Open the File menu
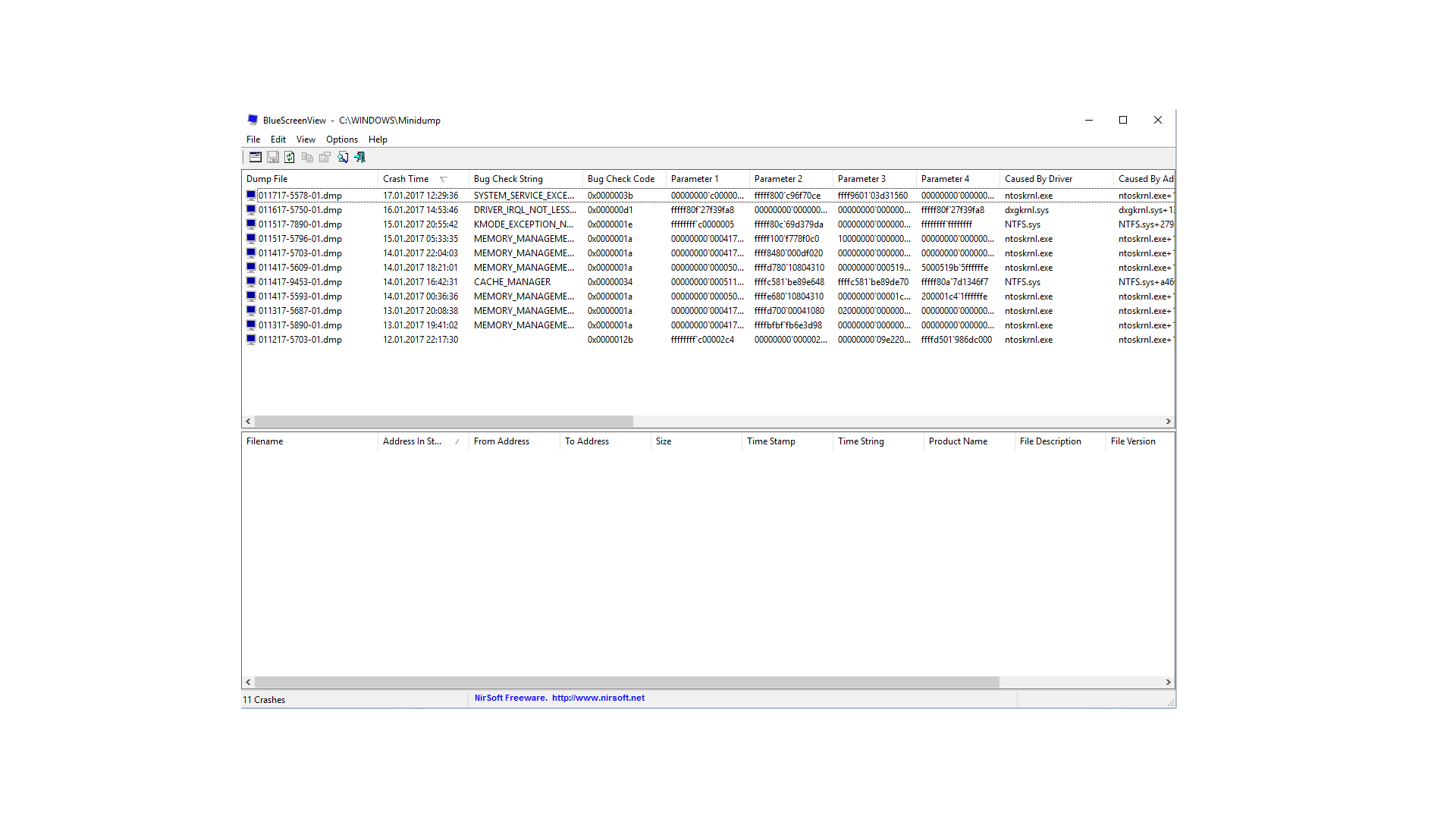Screen dimensions: 1456x819 (253, 140)
